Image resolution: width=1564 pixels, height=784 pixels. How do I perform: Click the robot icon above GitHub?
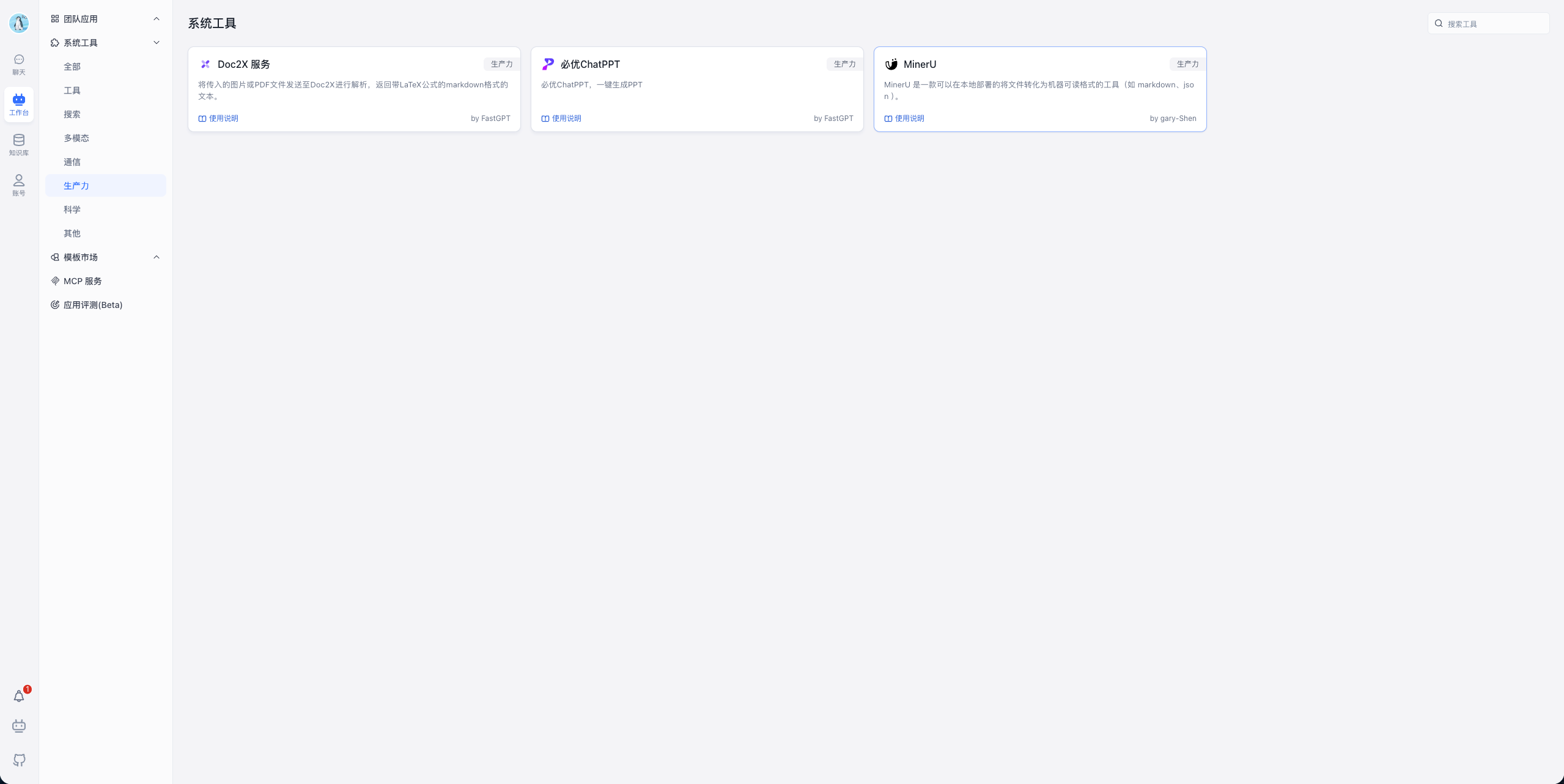point(19,725)
